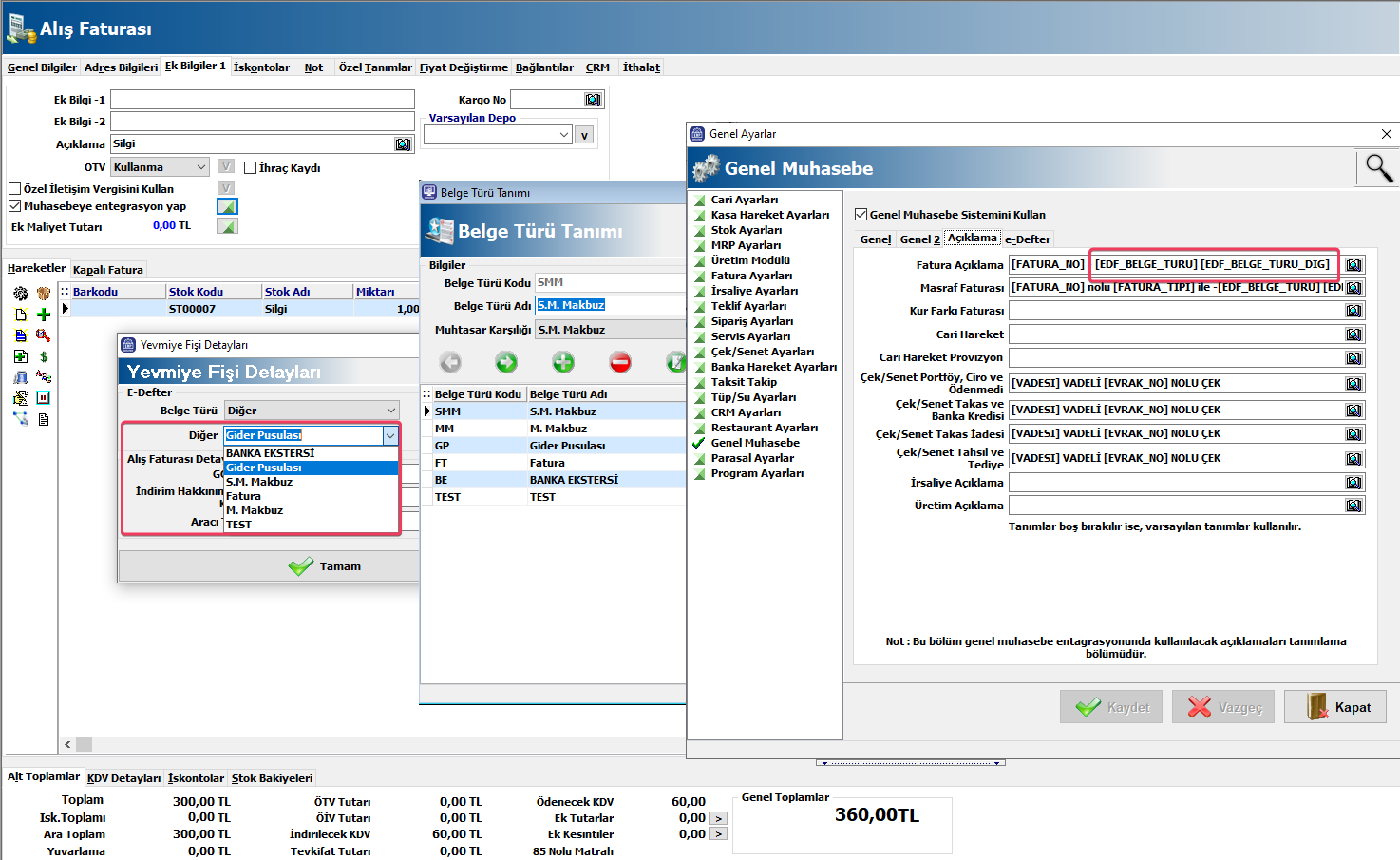Click the red minus delete icon in Belge Türü Tanımı
The width and height of the screenshot is (1400, 860).
(x=620, y=362)
